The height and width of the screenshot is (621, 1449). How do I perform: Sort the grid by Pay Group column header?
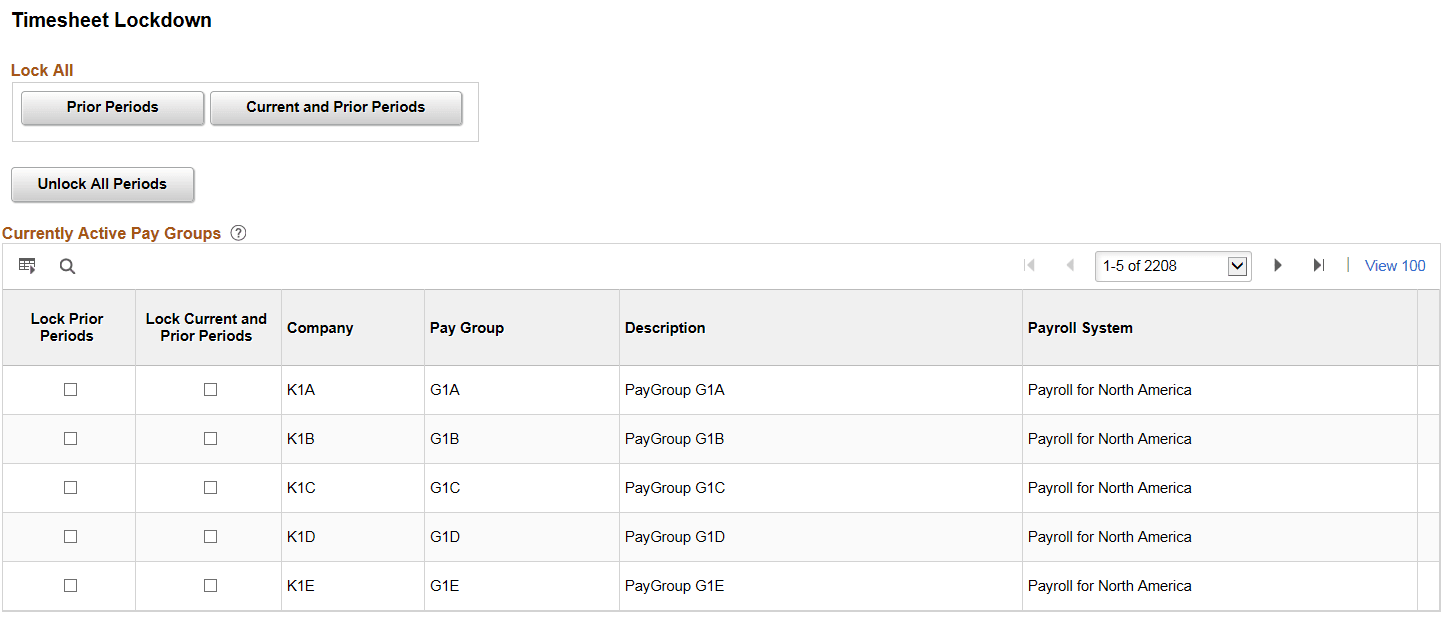466,327
